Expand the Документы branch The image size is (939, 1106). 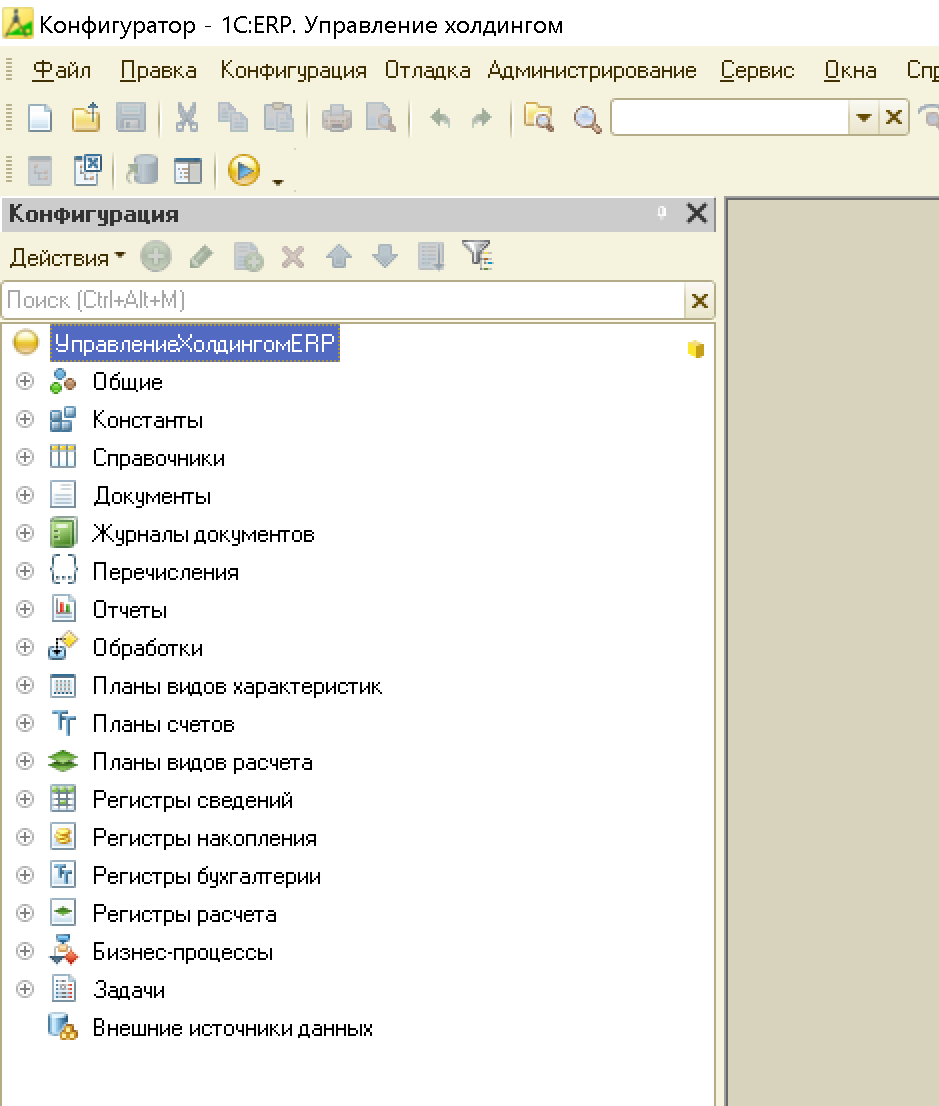click(25, 496)
